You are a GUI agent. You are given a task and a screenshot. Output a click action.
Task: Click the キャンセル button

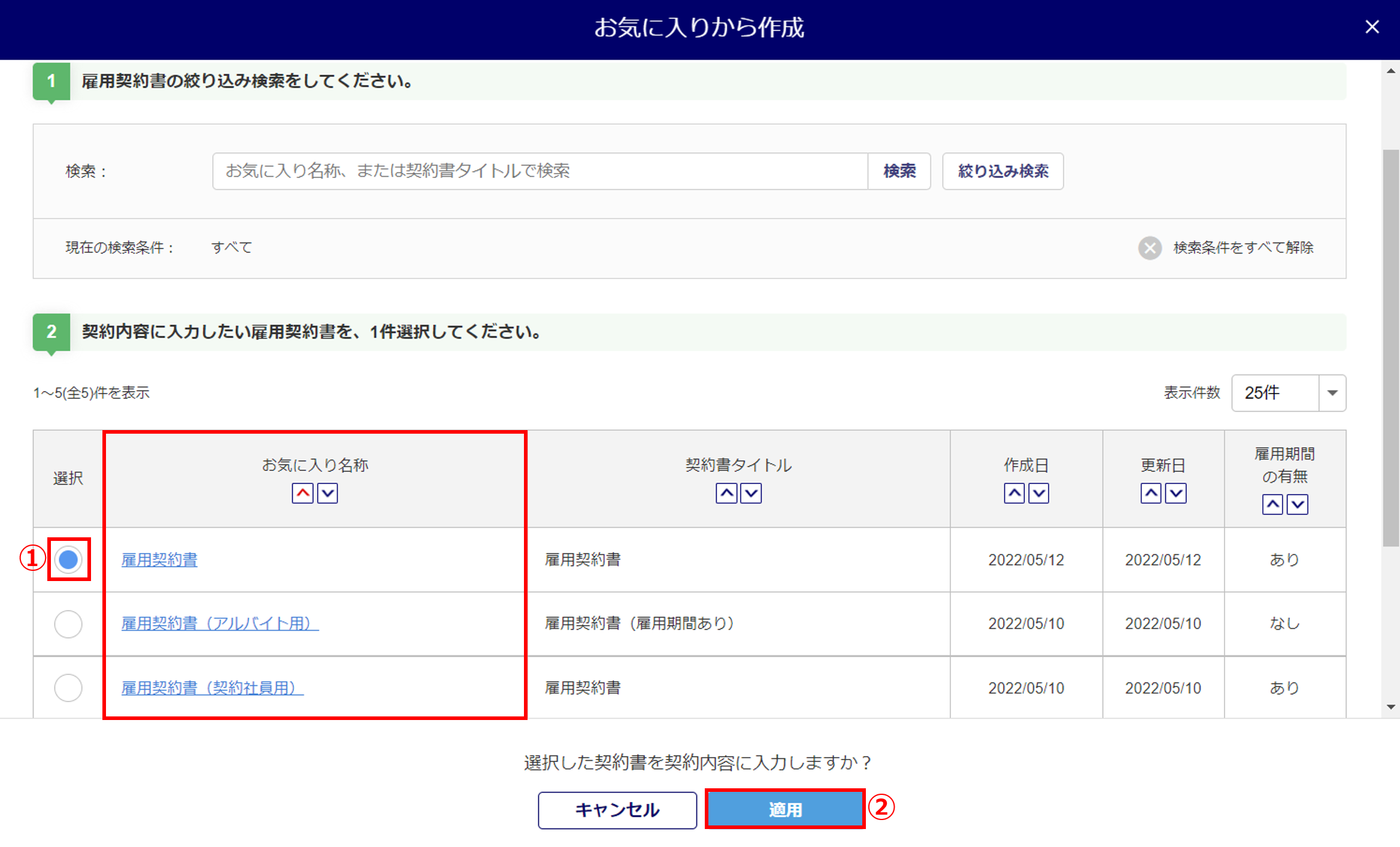[617, 810]
